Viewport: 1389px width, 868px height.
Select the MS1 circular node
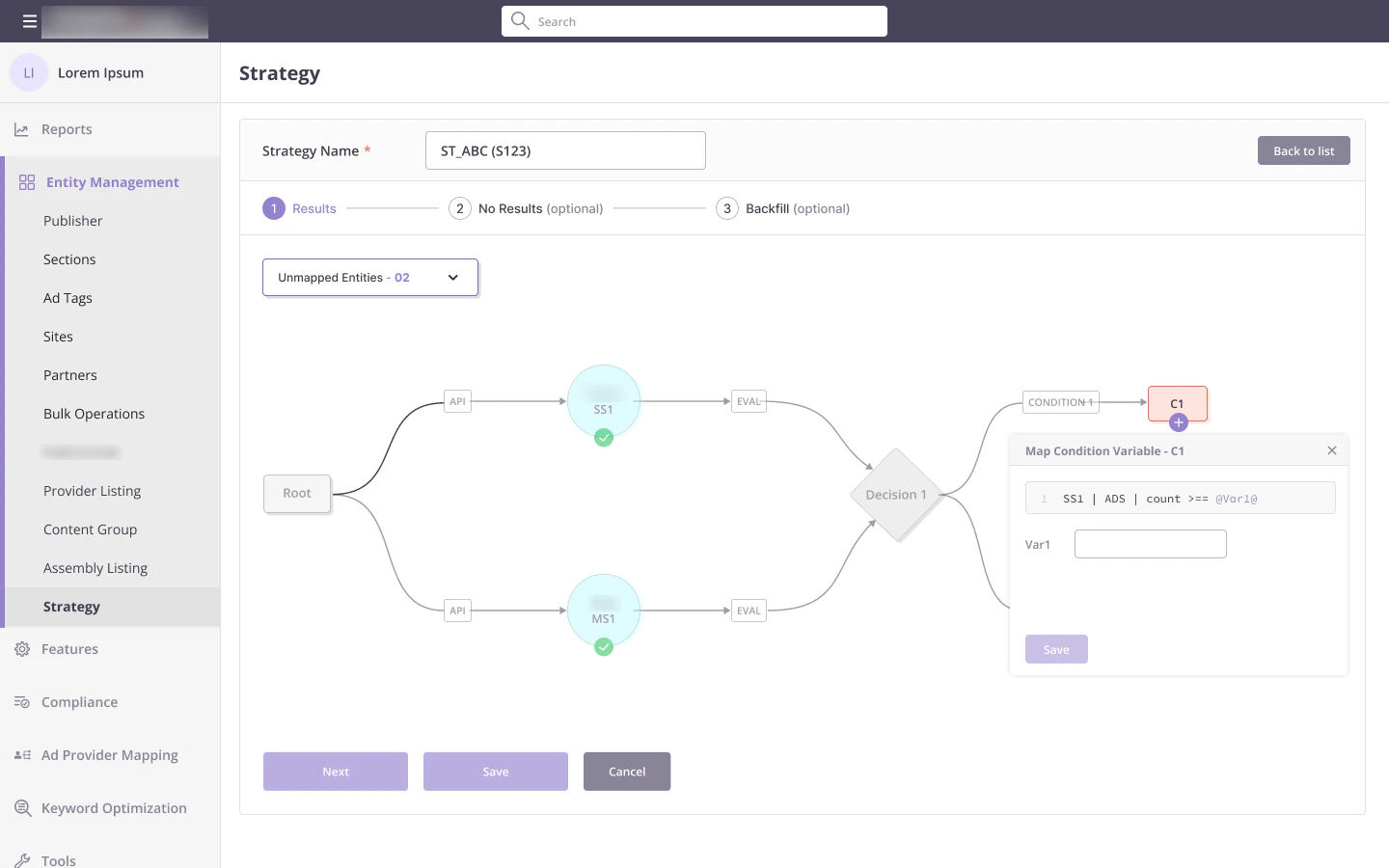pyautogui.click(x=604, y=610)
